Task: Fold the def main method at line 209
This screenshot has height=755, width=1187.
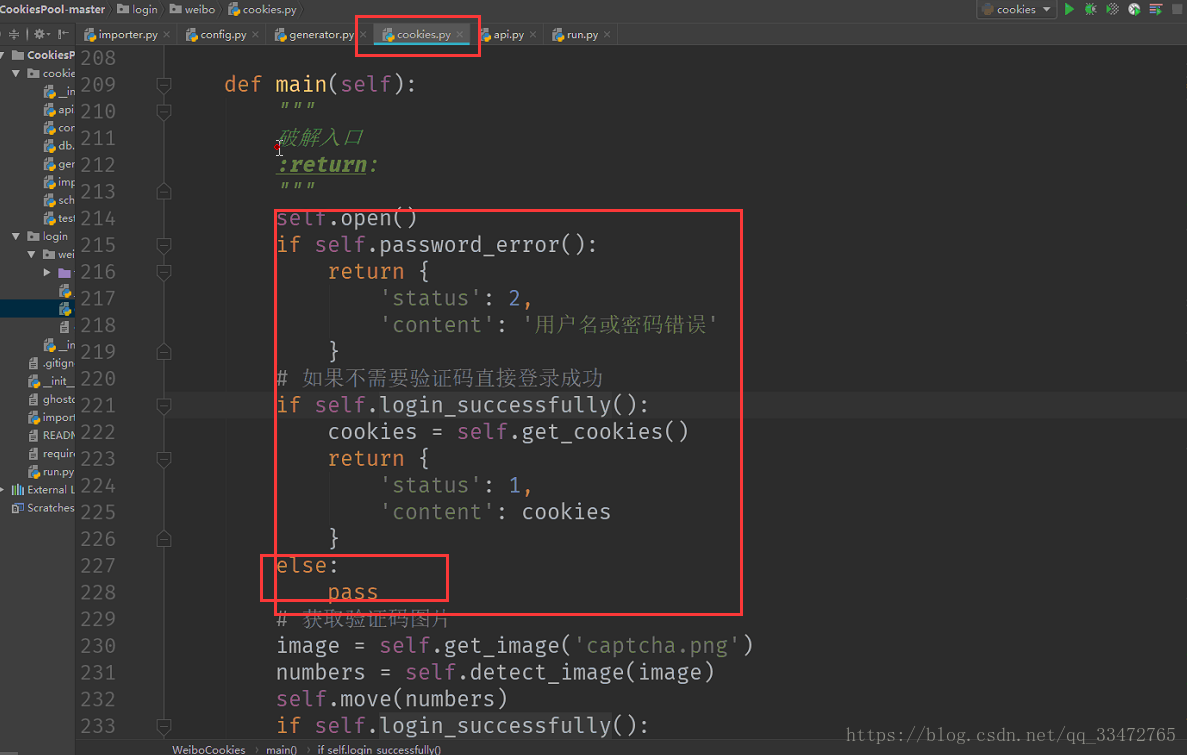Action: point(164,85)
